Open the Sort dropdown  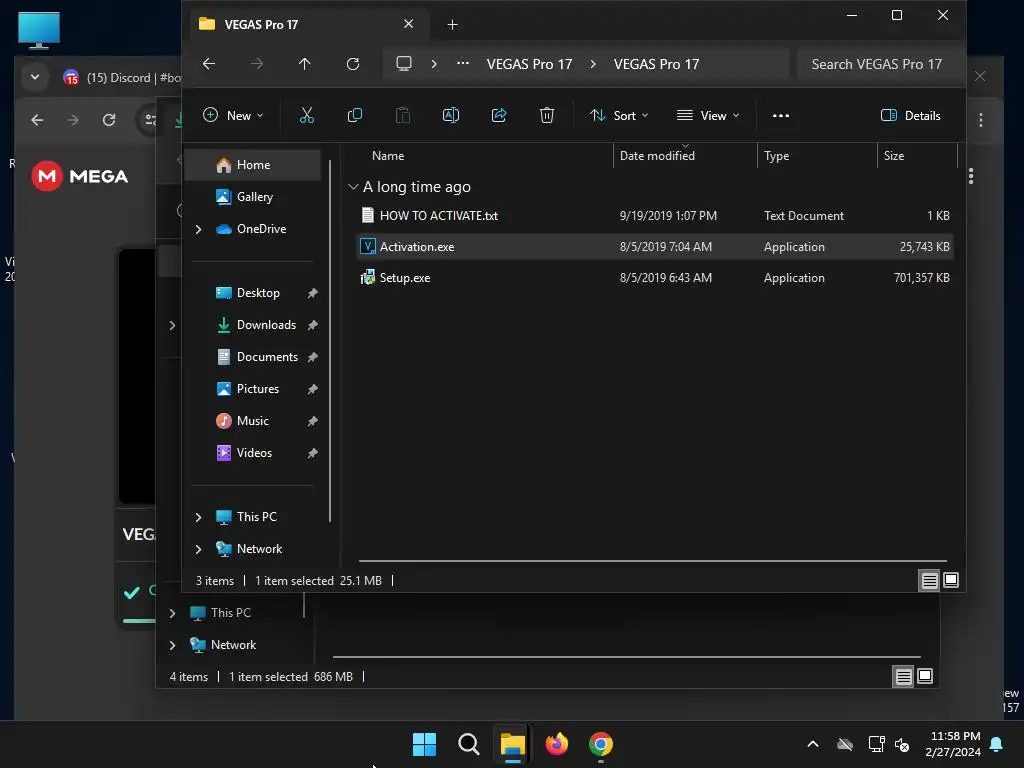[x=619, y=116]
